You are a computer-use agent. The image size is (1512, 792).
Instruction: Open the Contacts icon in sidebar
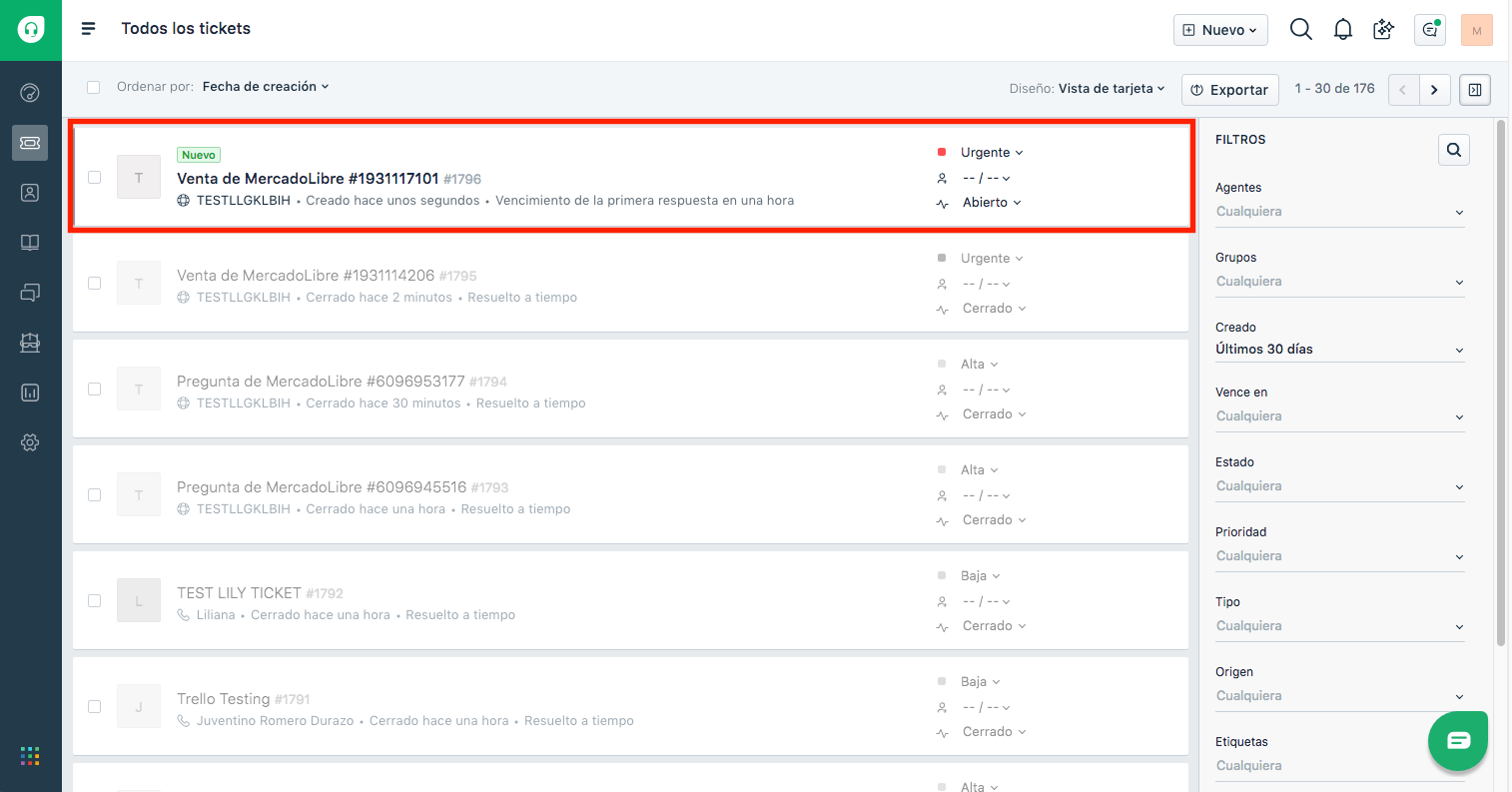tap(30, 193)
